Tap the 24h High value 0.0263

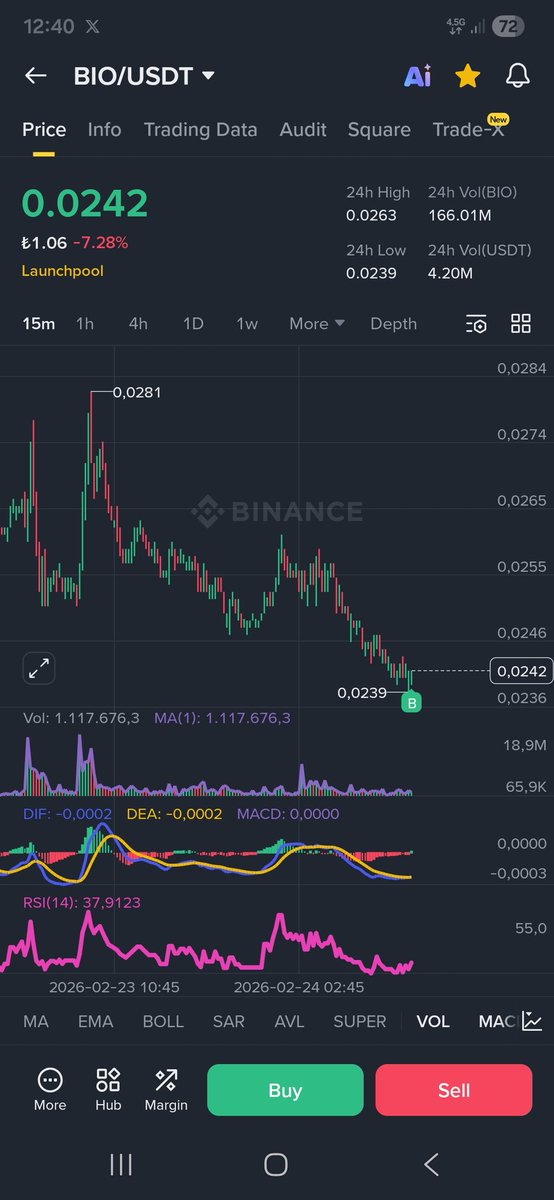click(372, 214)
